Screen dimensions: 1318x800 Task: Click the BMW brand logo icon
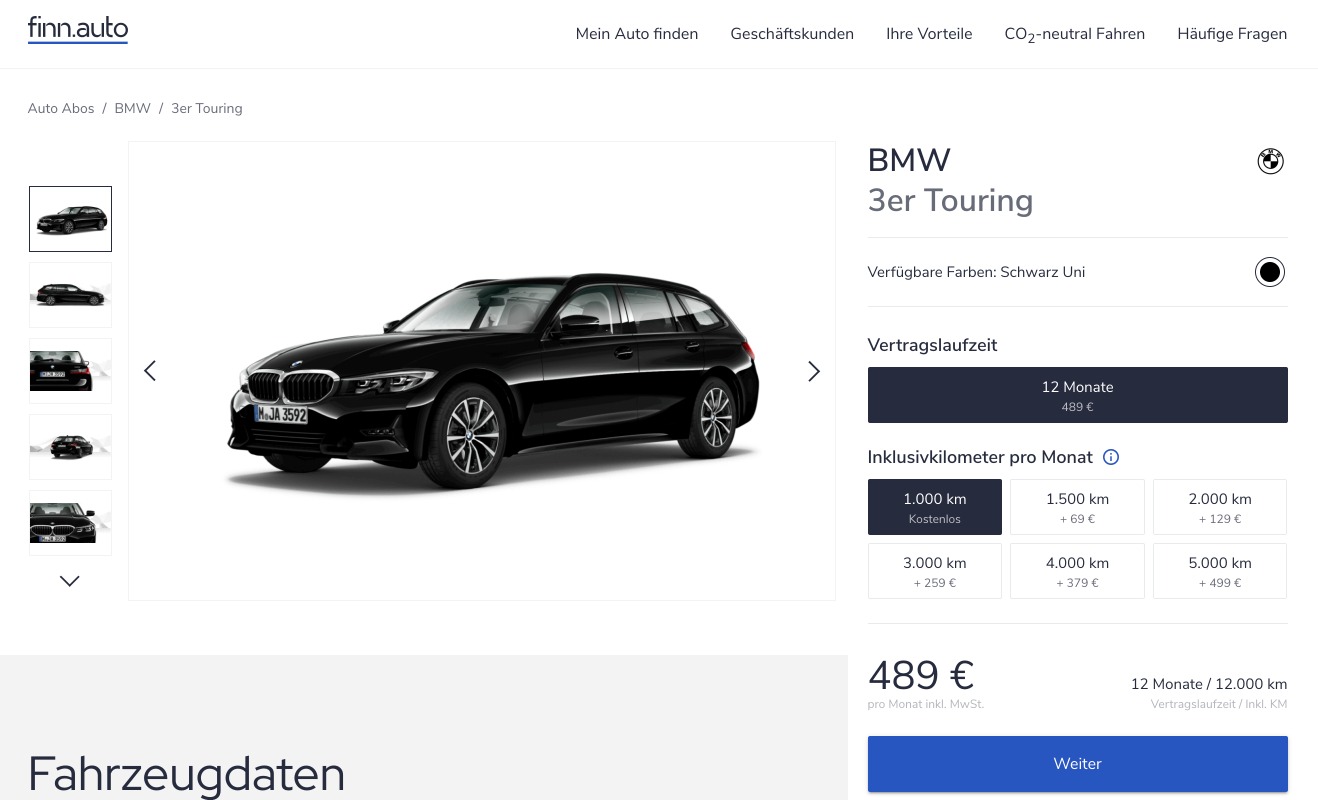pyautogui.click(x=1270, y=161)
